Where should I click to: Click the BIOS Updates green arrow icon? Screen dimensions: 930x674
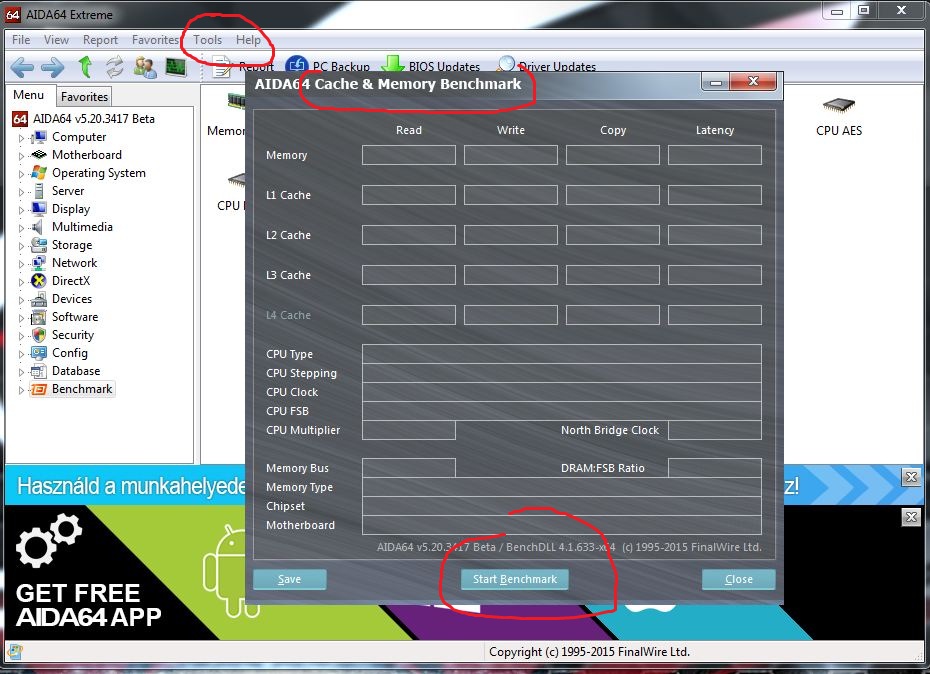(x=392, y=65)
